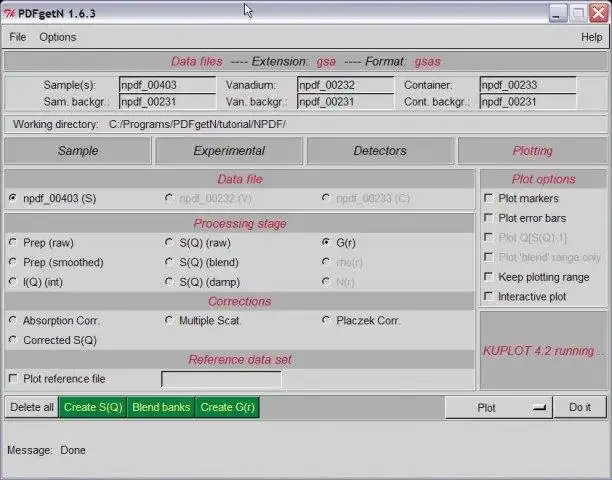The width and height of the screenshot is (612, 480).
Task: Maximize the PDFgetN window
Action: pyautogui.click(x=578, y=13)
